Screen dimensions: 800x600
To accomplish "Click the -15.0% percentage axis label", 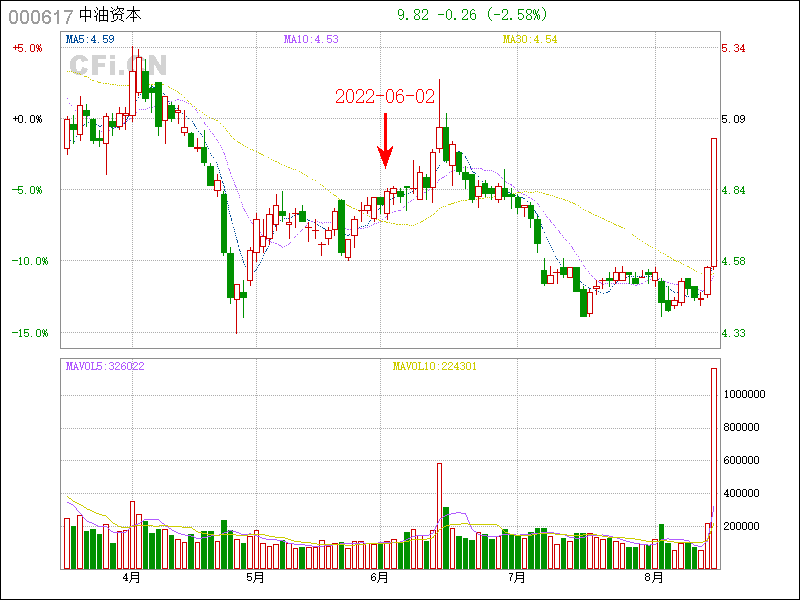I will click(30, 333).
